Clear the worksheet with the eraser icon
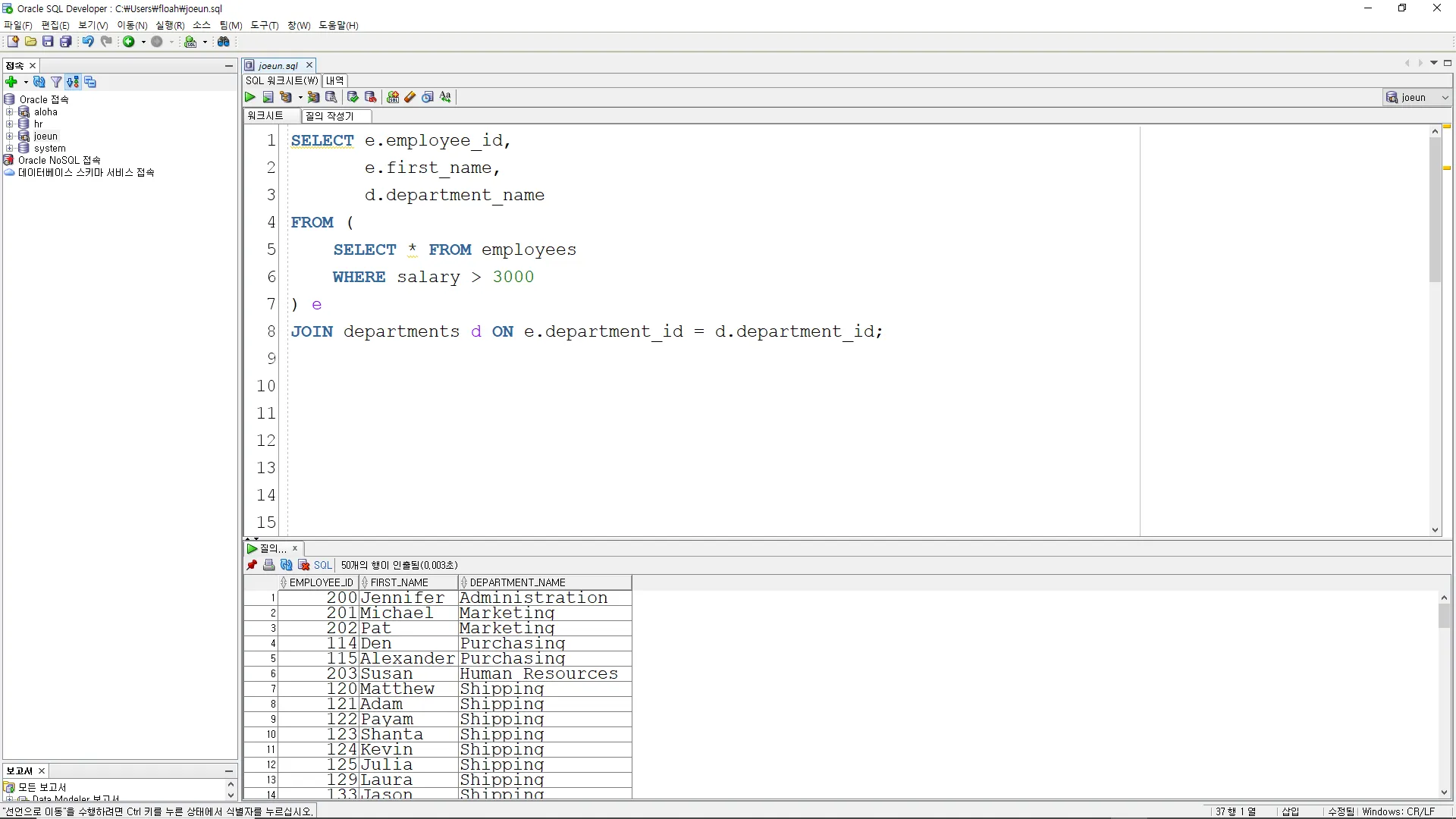Viewport: 1456px width, 819px height. (x=410, y=97)
